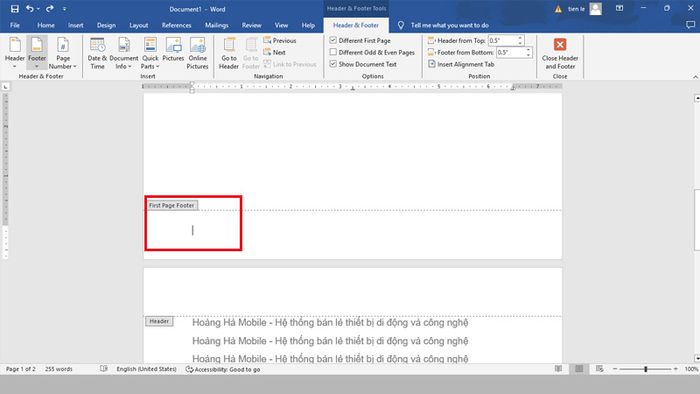
Task: Click the Save icon in title bar
Action: click(15, 8)
